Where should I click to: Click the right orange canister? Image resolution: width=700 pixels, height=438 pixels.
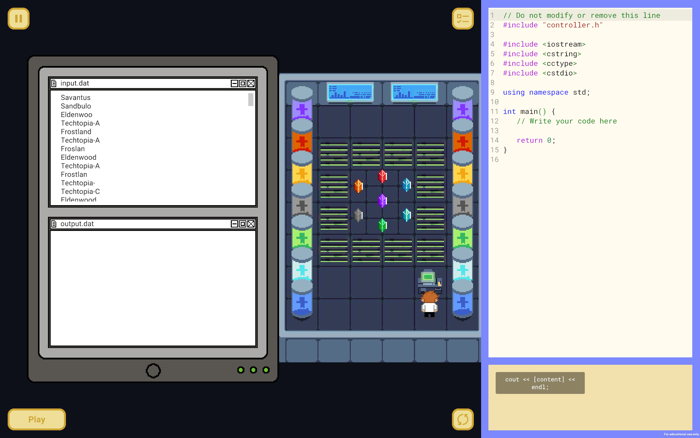click(x=462, y=136)
